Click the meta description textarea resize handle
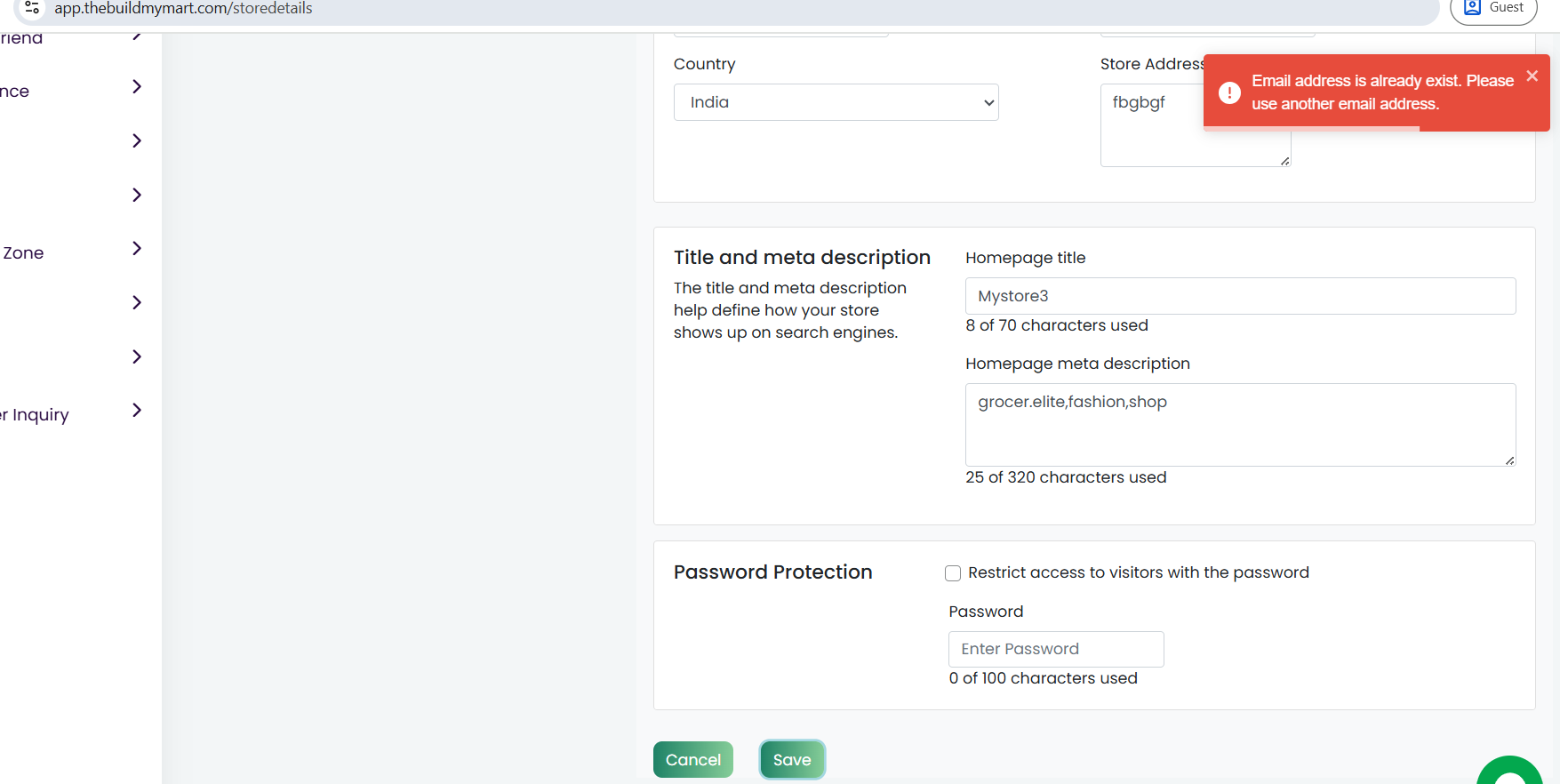Viewport: 1560px width, 784px height. [x=1510, y=460]
